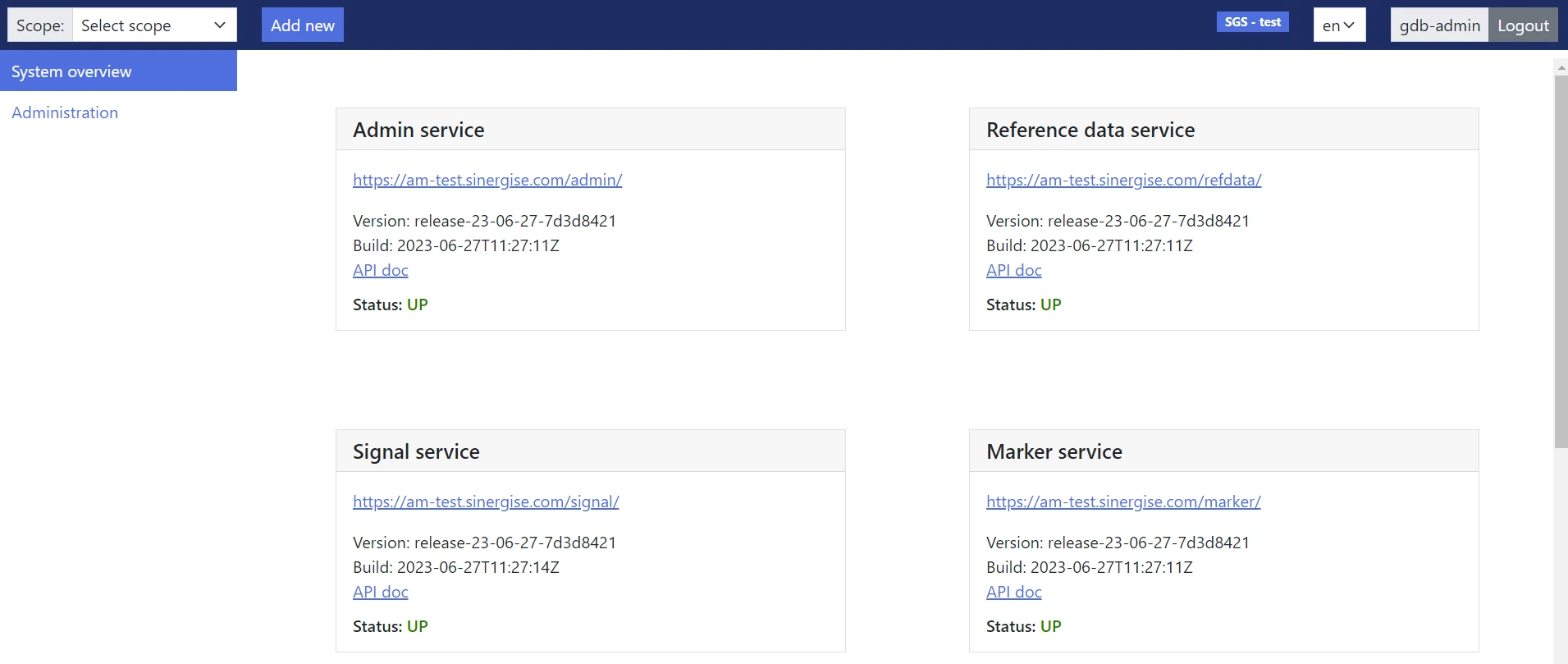Image resolution: width=1568 pixels, height=664 pixels.
Task: Open API doc for Marker service
Action: point(1014,592)
